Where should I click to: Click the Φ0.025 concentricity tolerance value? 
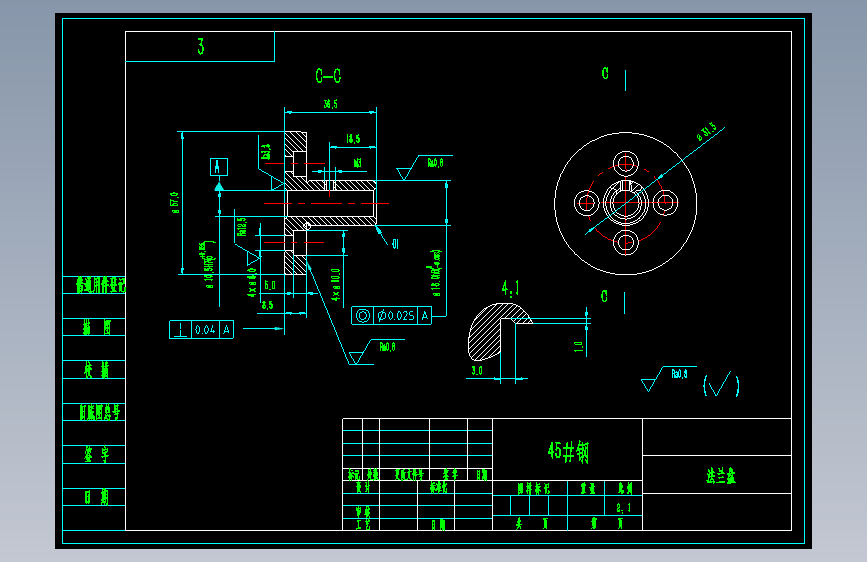pyautogui.click(x=396, y=316)
